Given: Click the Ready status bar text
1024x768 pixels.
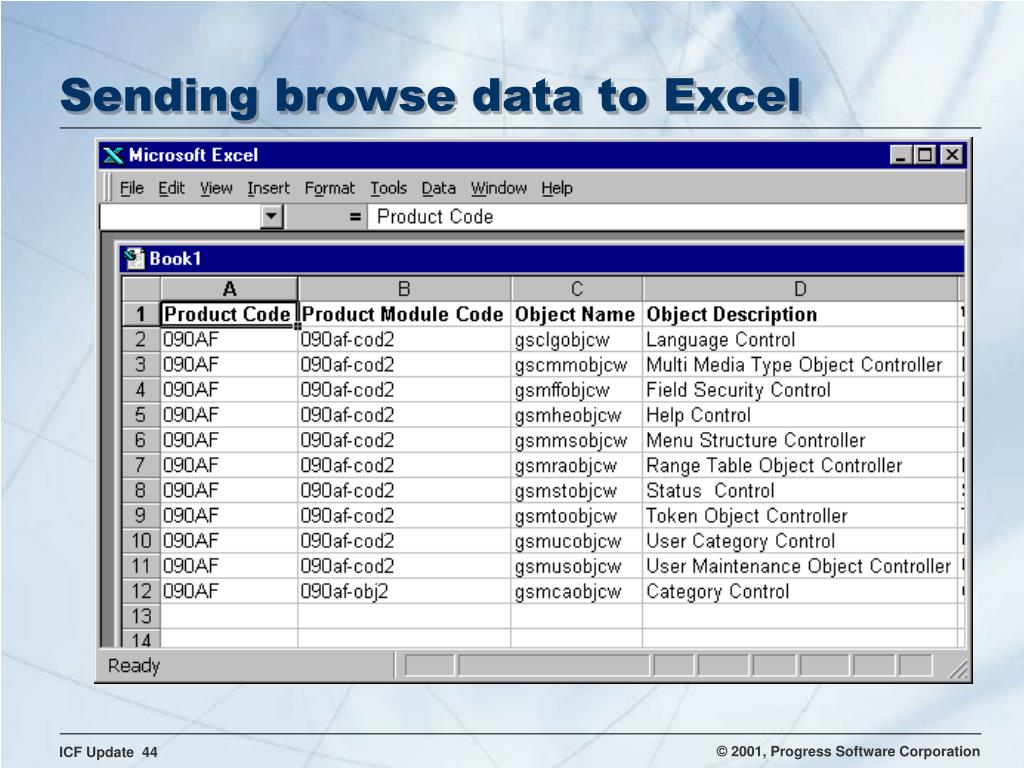Looking at the screenshot, I should tap(134, 665).
